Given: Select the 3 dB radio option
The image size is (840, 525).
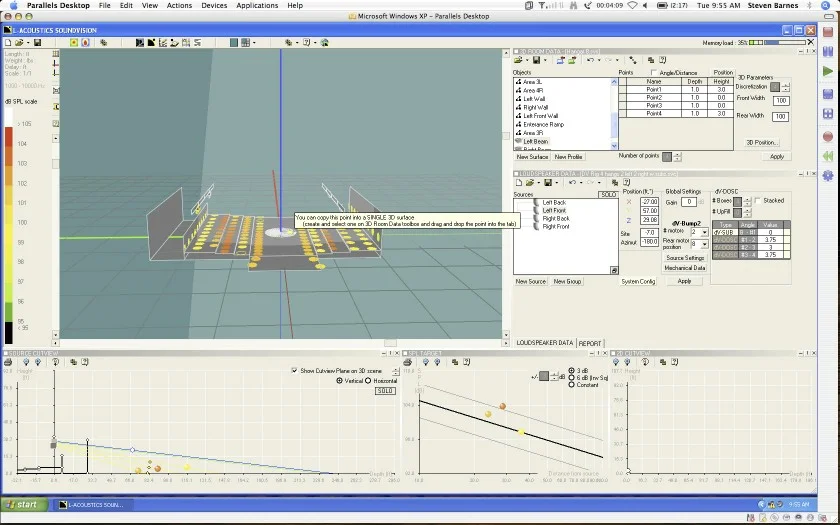Looking at the screenshot, I should (571, 371).
